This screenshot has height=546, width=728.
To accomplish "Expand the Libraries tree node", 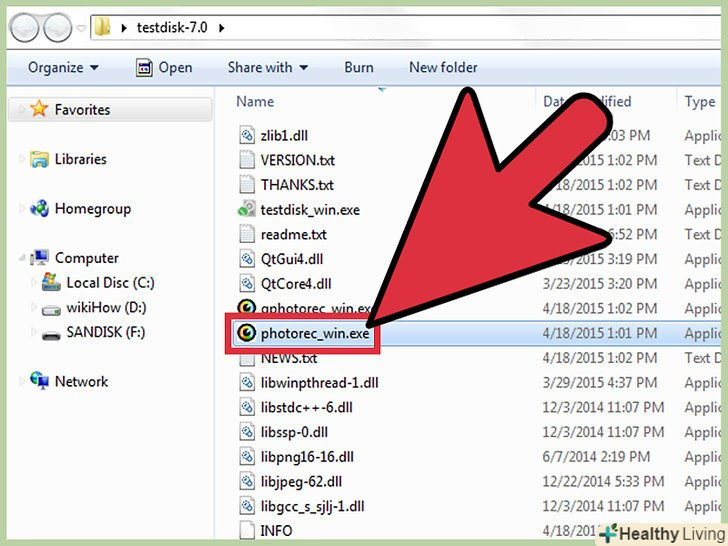I will [21, 159].
